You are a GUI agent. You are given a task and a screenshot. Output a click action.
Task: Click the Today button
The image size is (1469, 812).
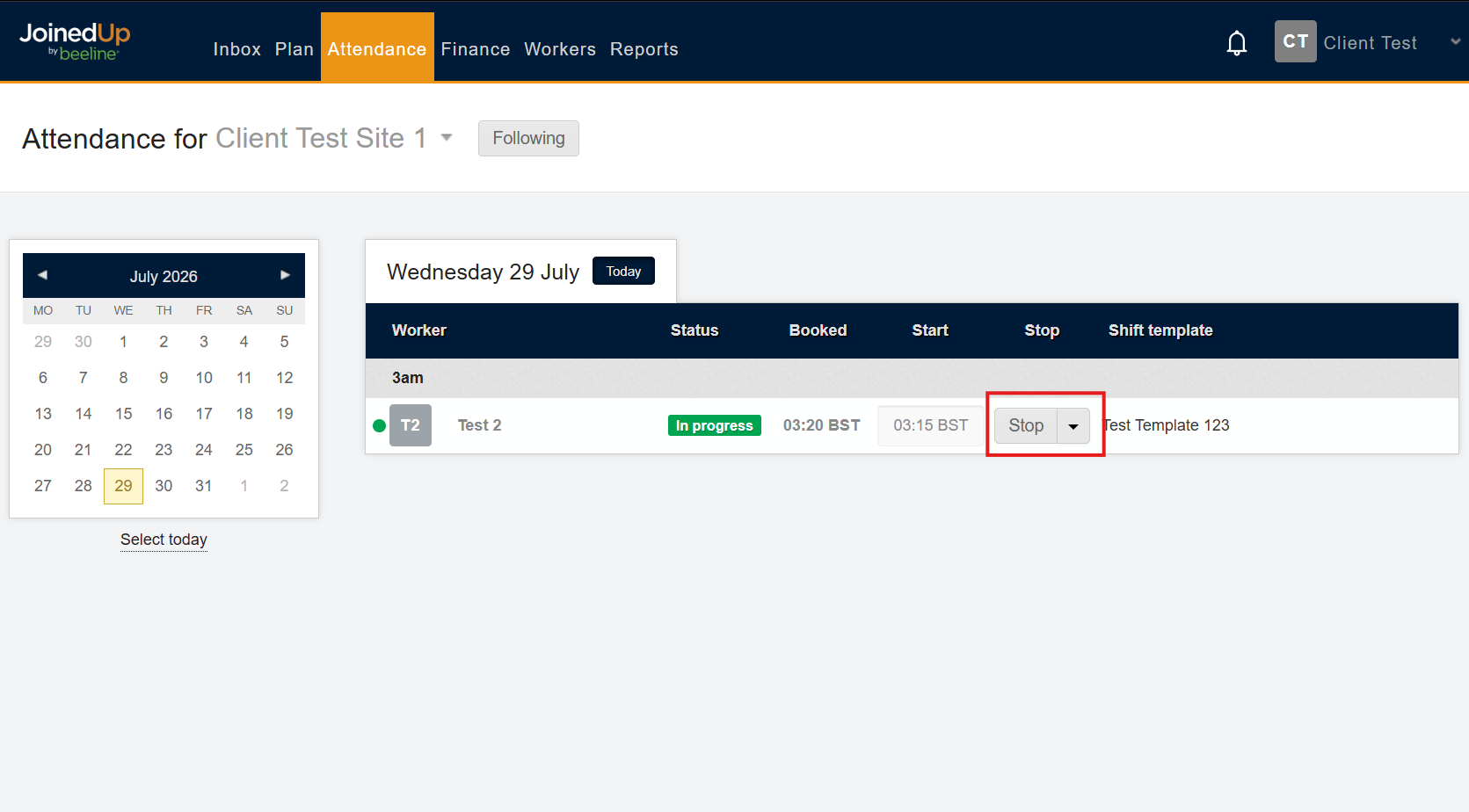pyautogui.click(x=623, y=271)
